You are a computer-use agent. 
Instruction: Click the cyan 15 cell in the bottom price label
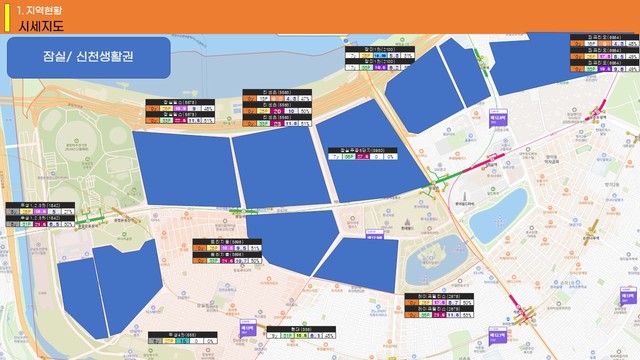[x=182, y=341]
